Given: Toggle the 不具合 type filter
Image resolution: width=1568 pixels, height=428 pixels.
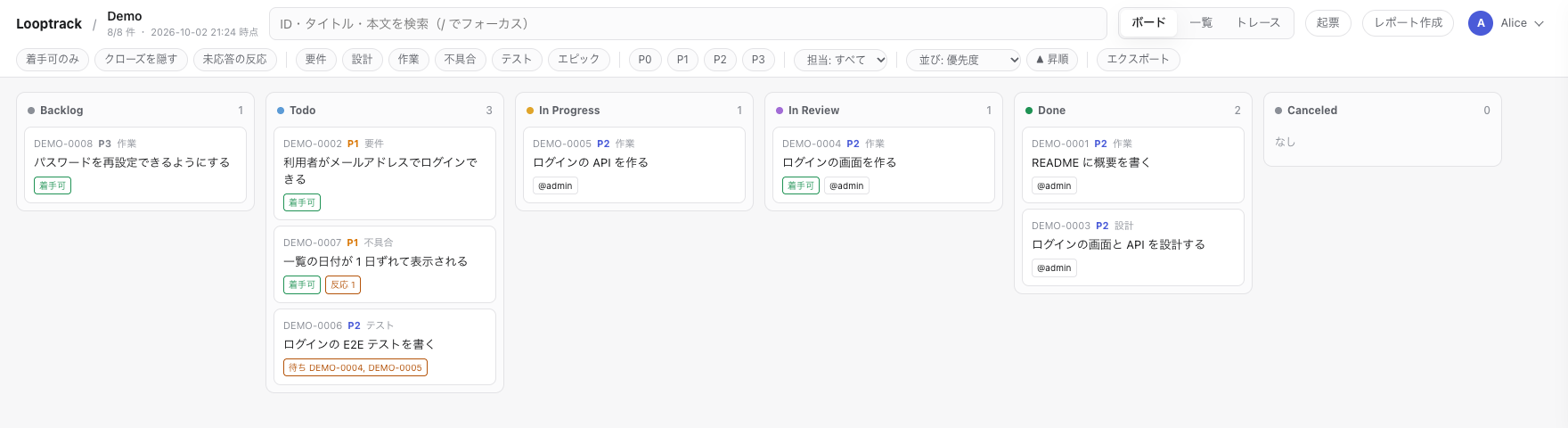Looking at the screenshot, I should click(461, 60).
